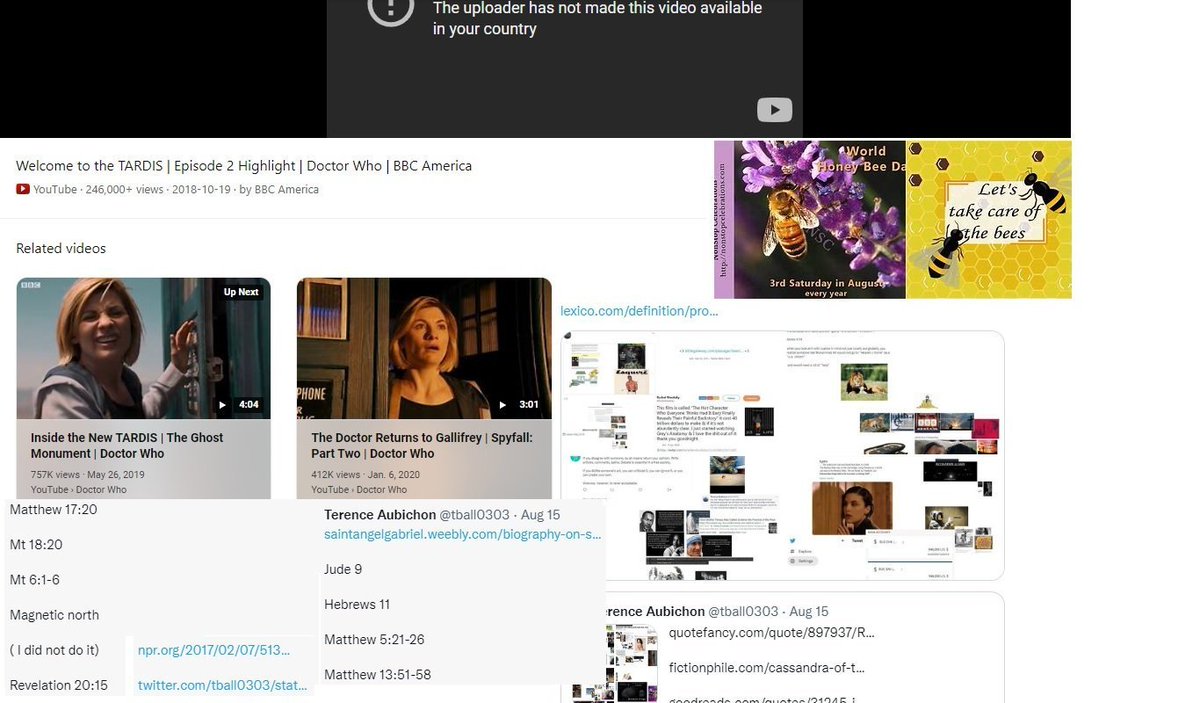Open the fictionphile.com cassandra link
This screenshot has height=703, width=1200.
point(767,667)
